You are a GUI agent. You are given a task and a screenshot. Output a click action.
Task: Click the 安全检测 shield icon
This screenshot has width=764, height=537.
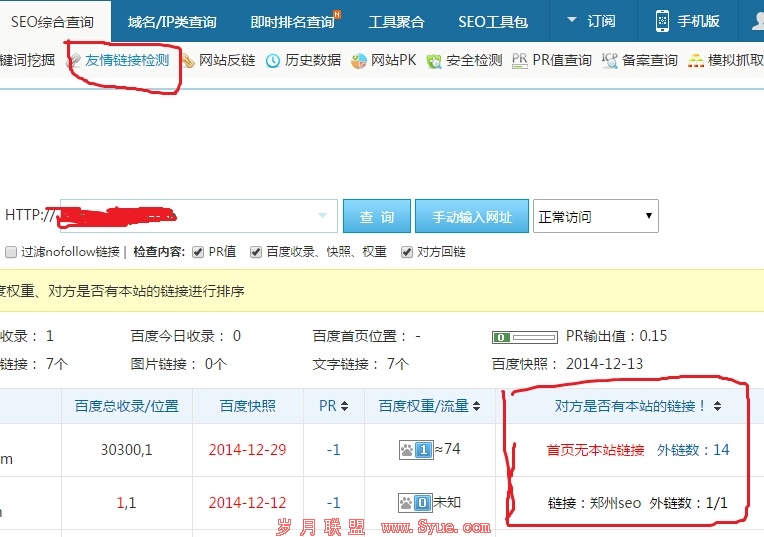pyautogui.click(x=434, y=61)
